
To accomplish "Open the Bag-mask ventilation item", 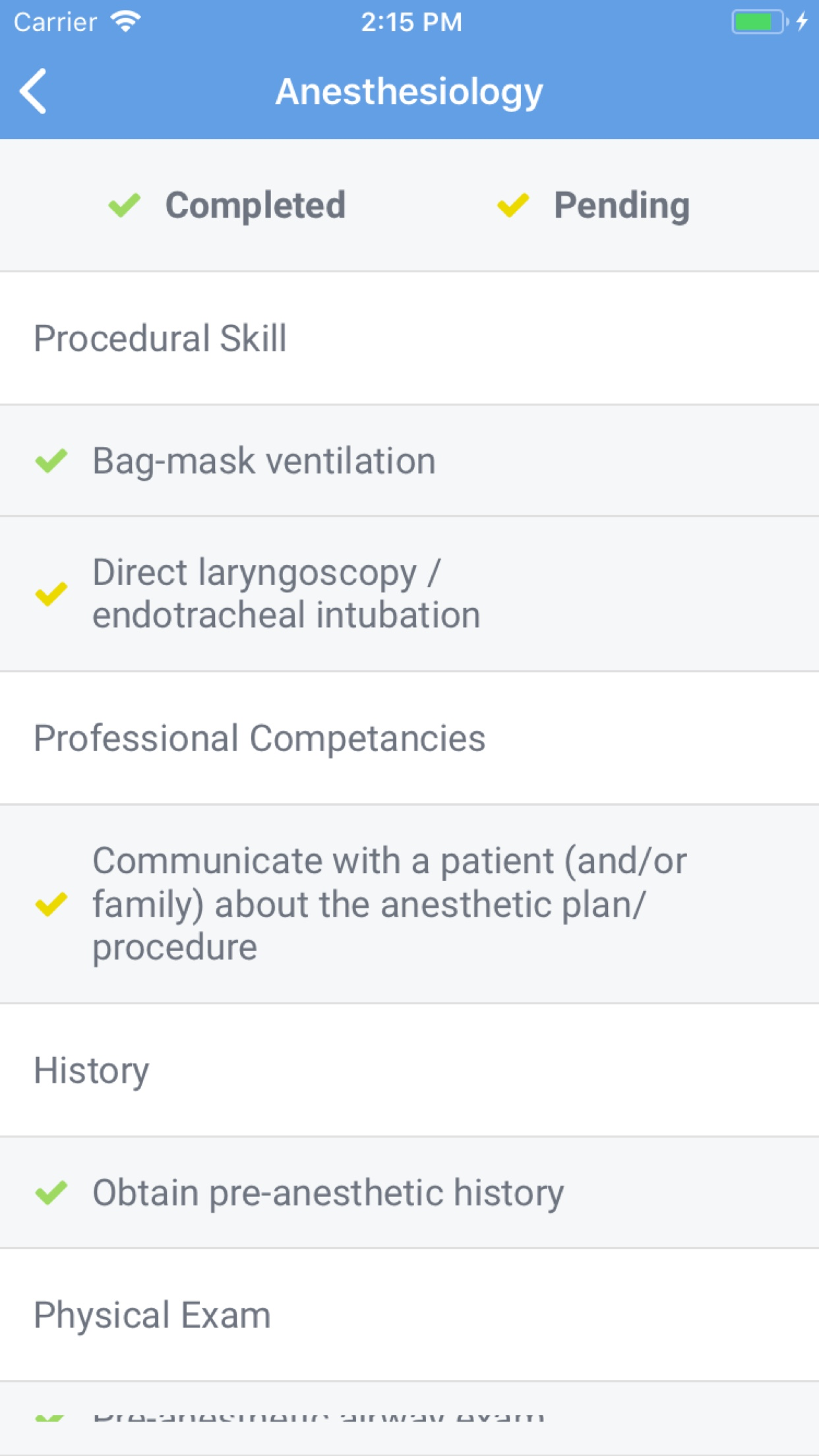I will click(264, 460).
